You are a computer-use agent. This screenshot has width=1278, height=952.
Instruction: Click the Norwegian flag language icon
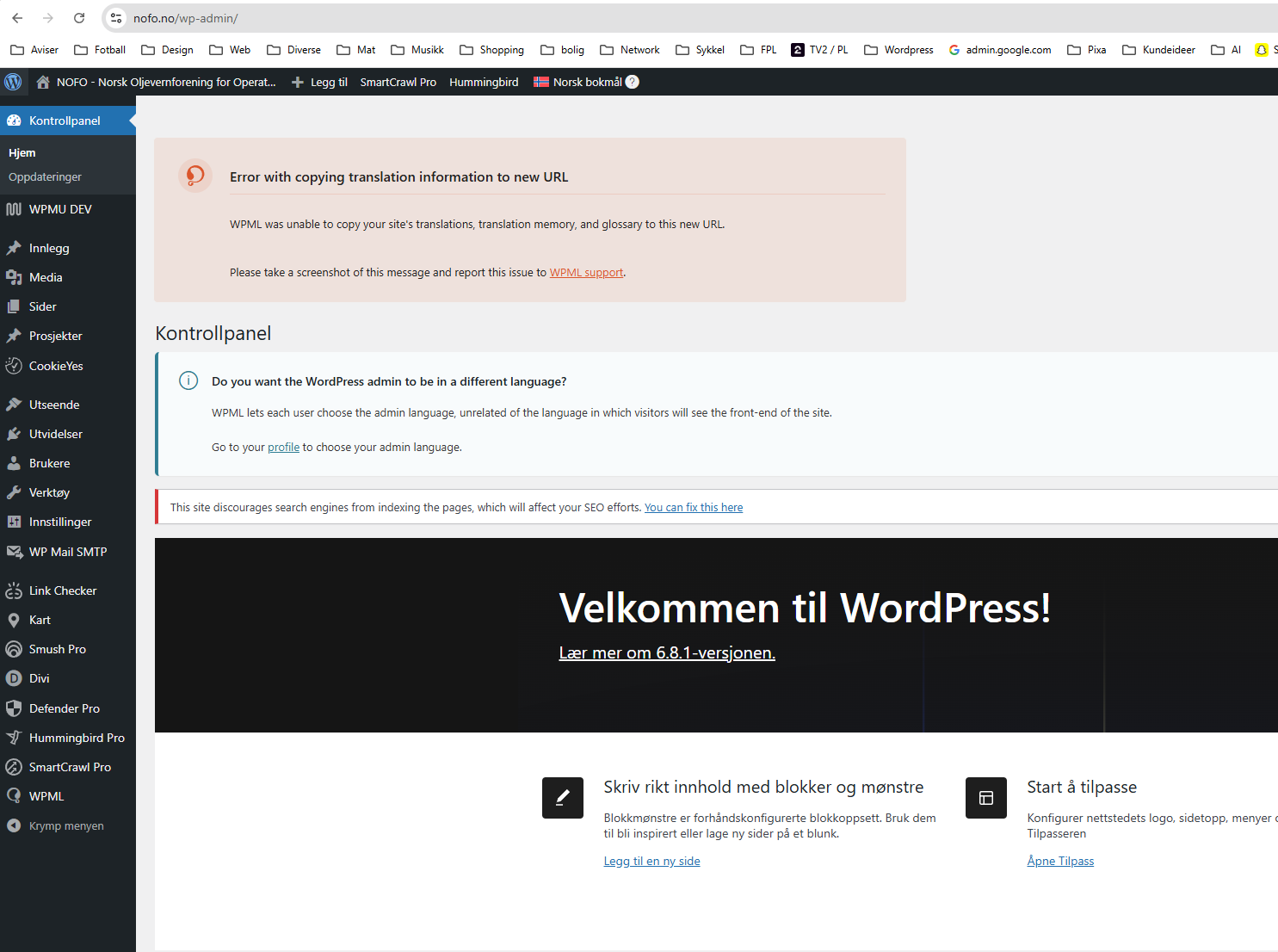[541, 82]
